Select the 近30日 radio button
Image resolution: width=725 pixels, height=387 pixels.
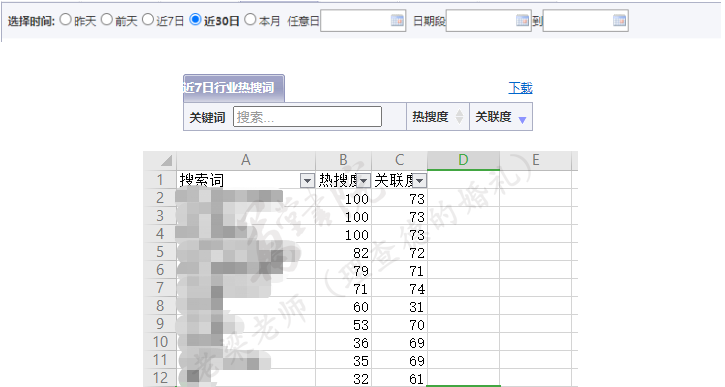(x=196, y=19)
